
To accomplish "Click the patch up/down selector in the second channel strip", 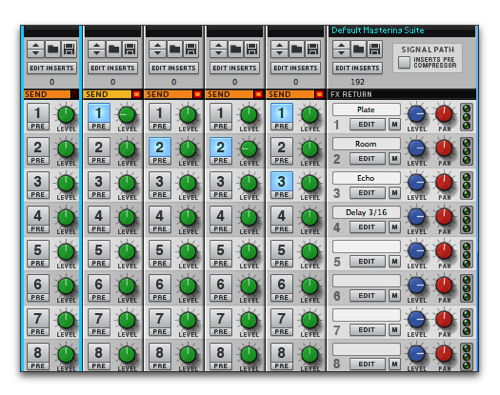I will click(97, 49).
